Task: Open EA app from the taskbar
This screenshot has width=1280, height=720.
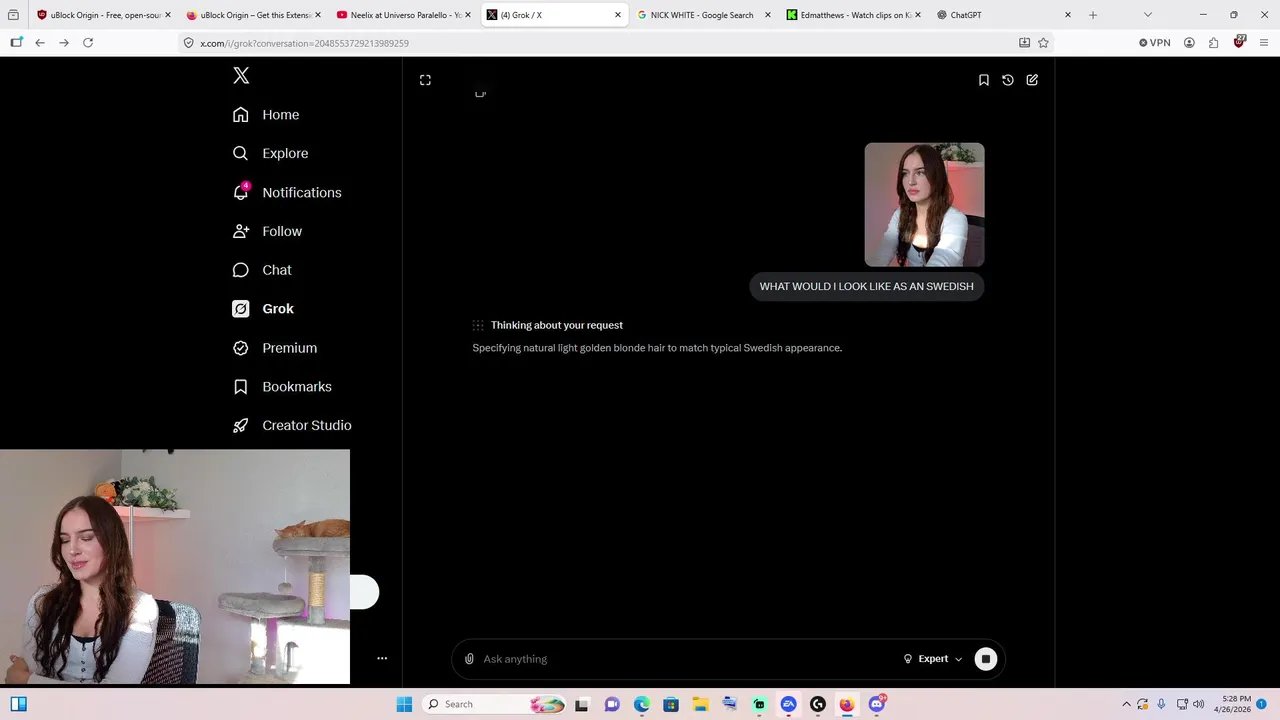Action: point(789,704)
